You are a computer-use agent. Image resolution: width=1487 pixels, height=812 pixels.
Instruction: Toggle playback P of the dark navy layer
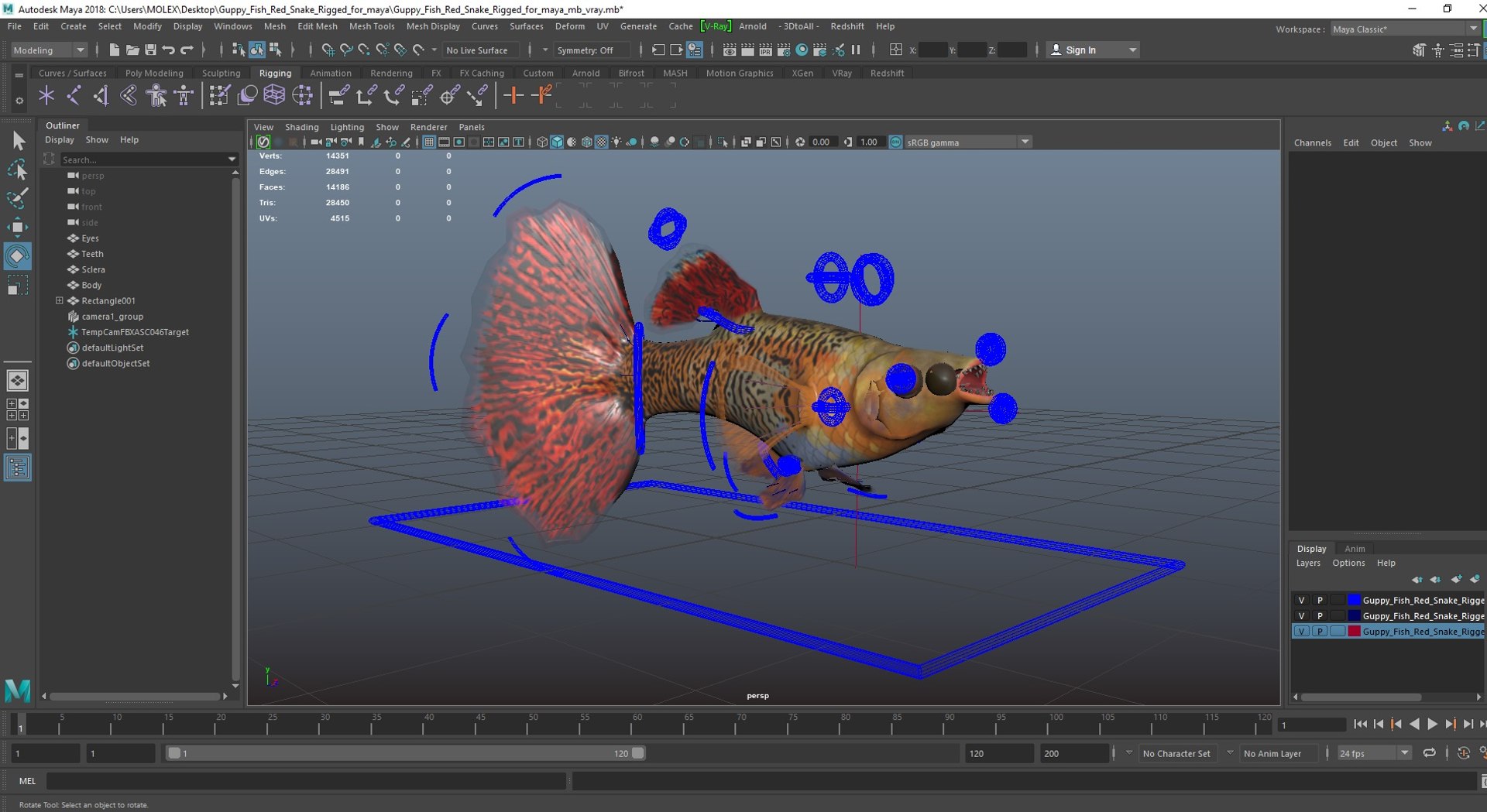[1320, 615]
